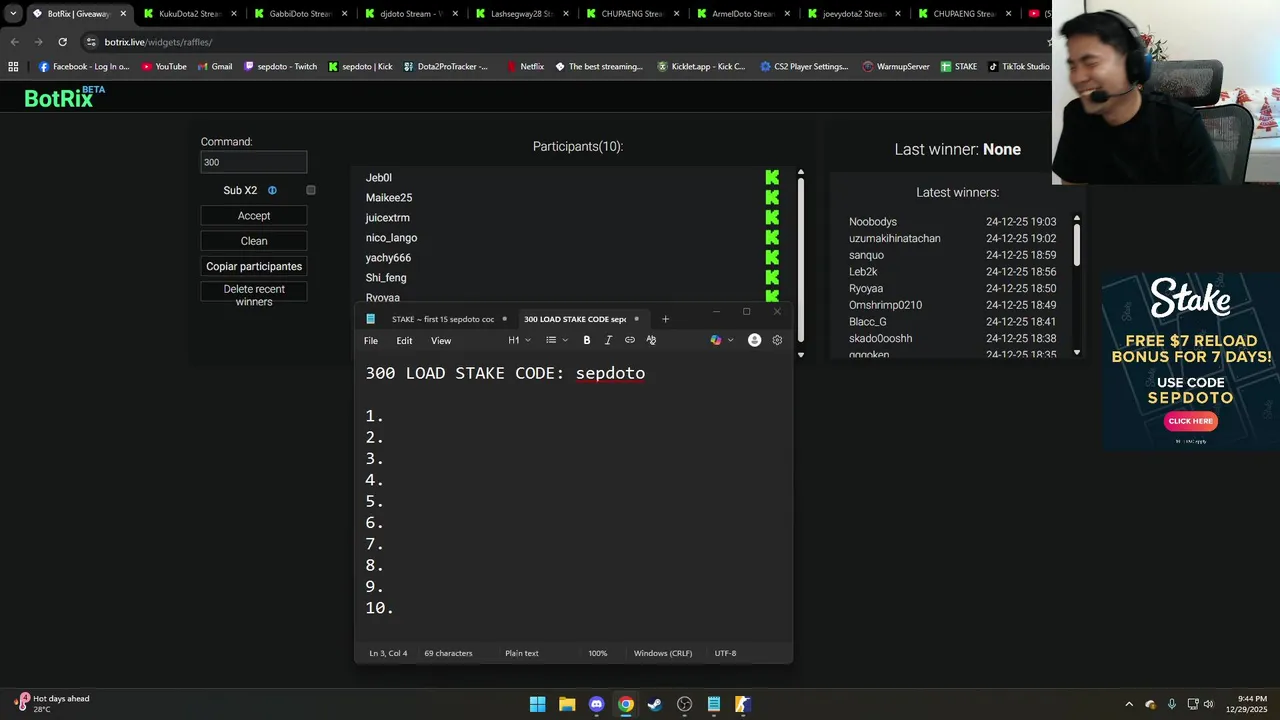This screenshot has height=720, width=1280.
Task: Switch to KukuDota2 Stream browser tab
Action: coord(189,14)
